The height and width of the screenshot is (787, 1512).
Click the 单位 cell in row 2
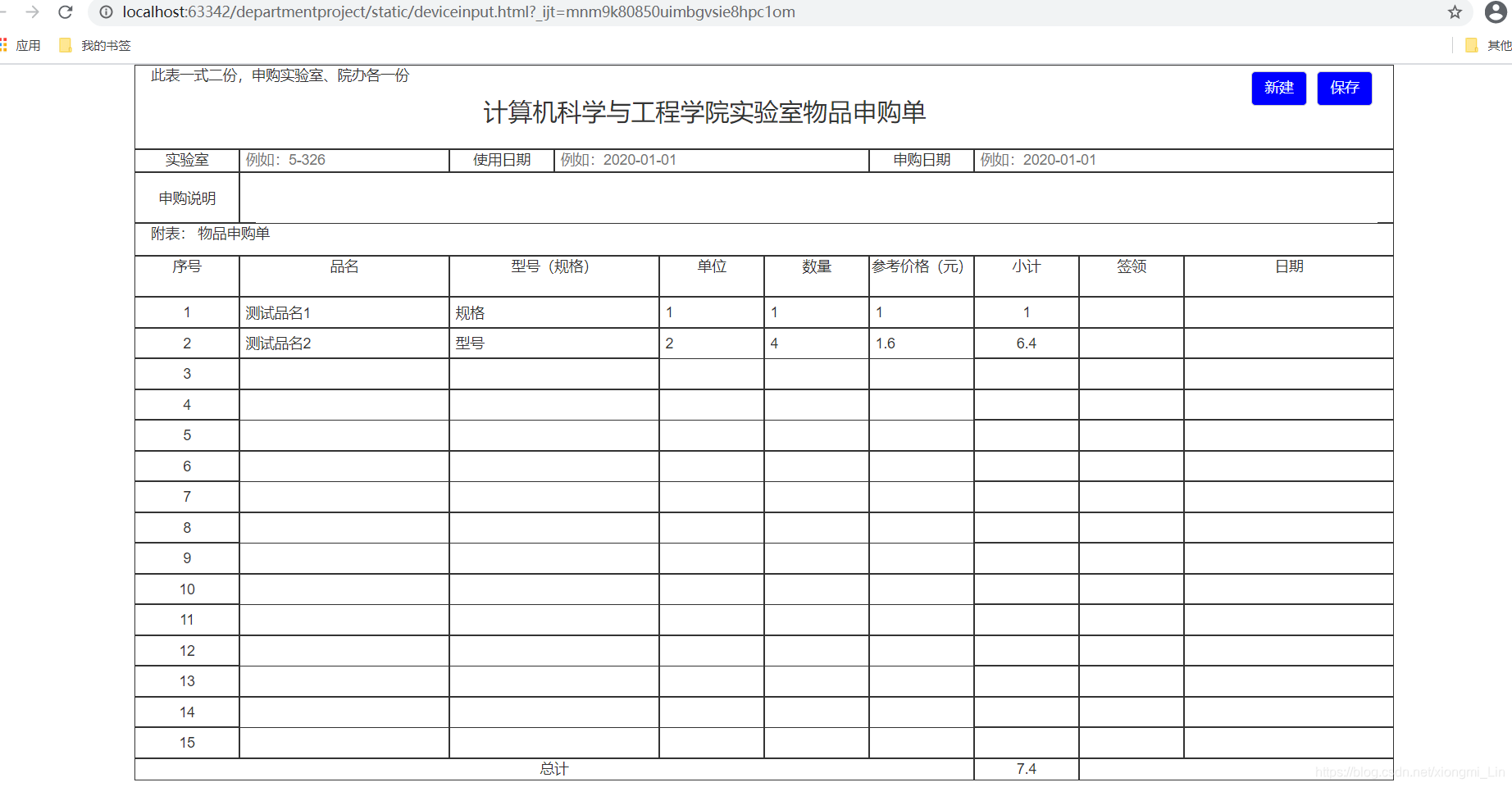[x=712, y=343]
